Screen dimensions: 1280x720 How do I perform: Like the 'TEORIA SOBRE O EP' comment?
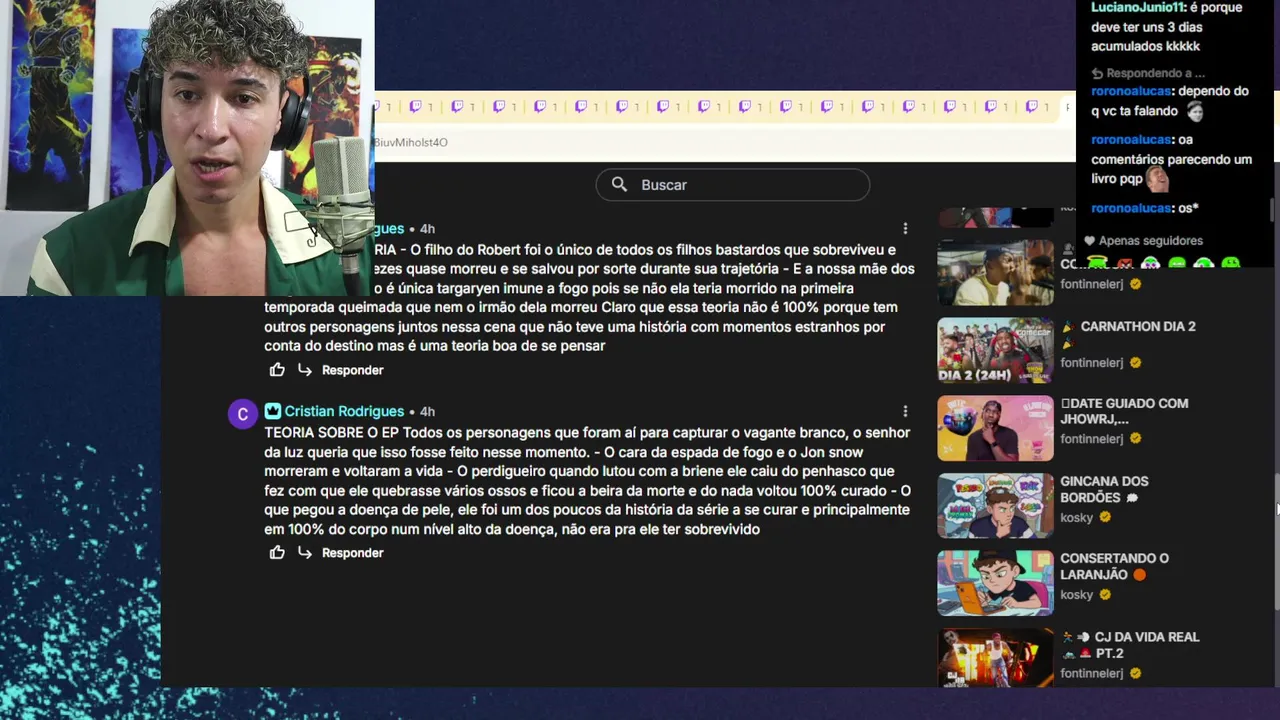[x=277, y=553]
